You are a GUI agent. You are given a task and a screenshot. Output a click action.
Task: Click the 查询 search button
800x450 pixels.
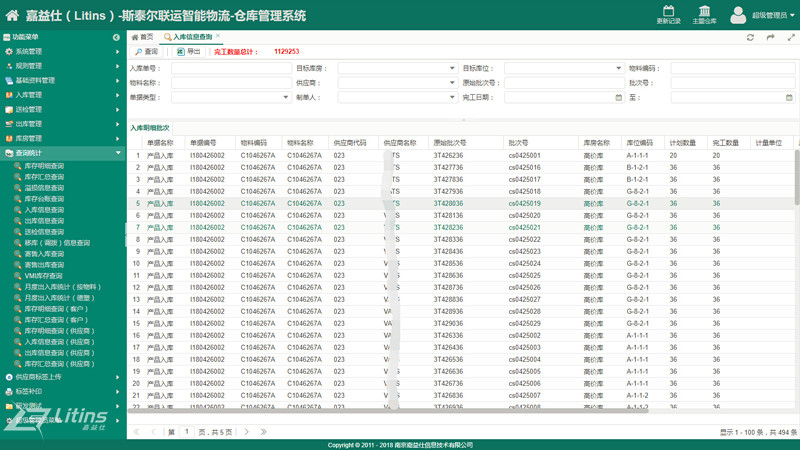coord(146,52)
